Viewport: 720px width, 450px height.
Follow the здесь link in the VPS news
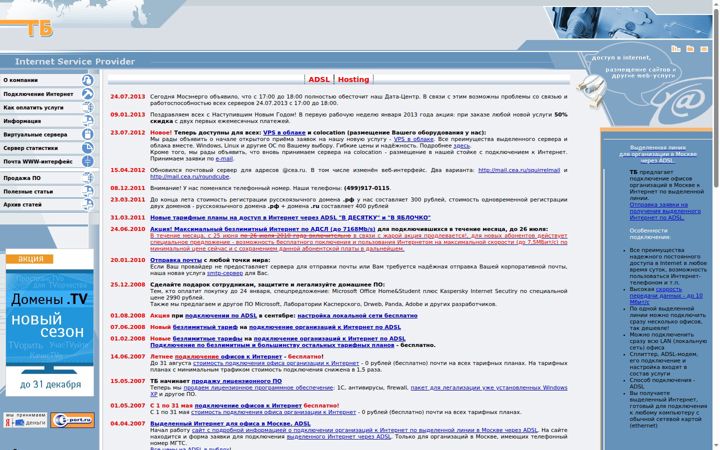coord(461,146)
